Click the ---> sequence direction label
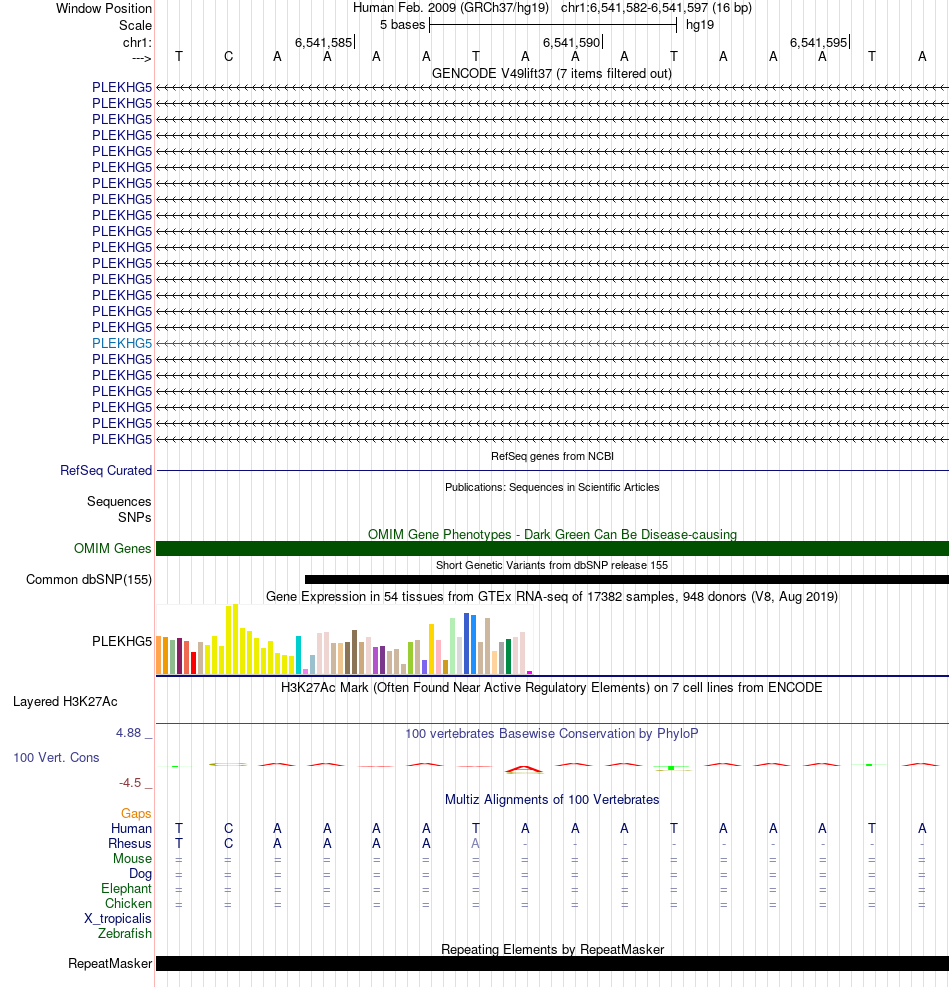This screenshot has height=987, width=950. [x=142, y=58]
